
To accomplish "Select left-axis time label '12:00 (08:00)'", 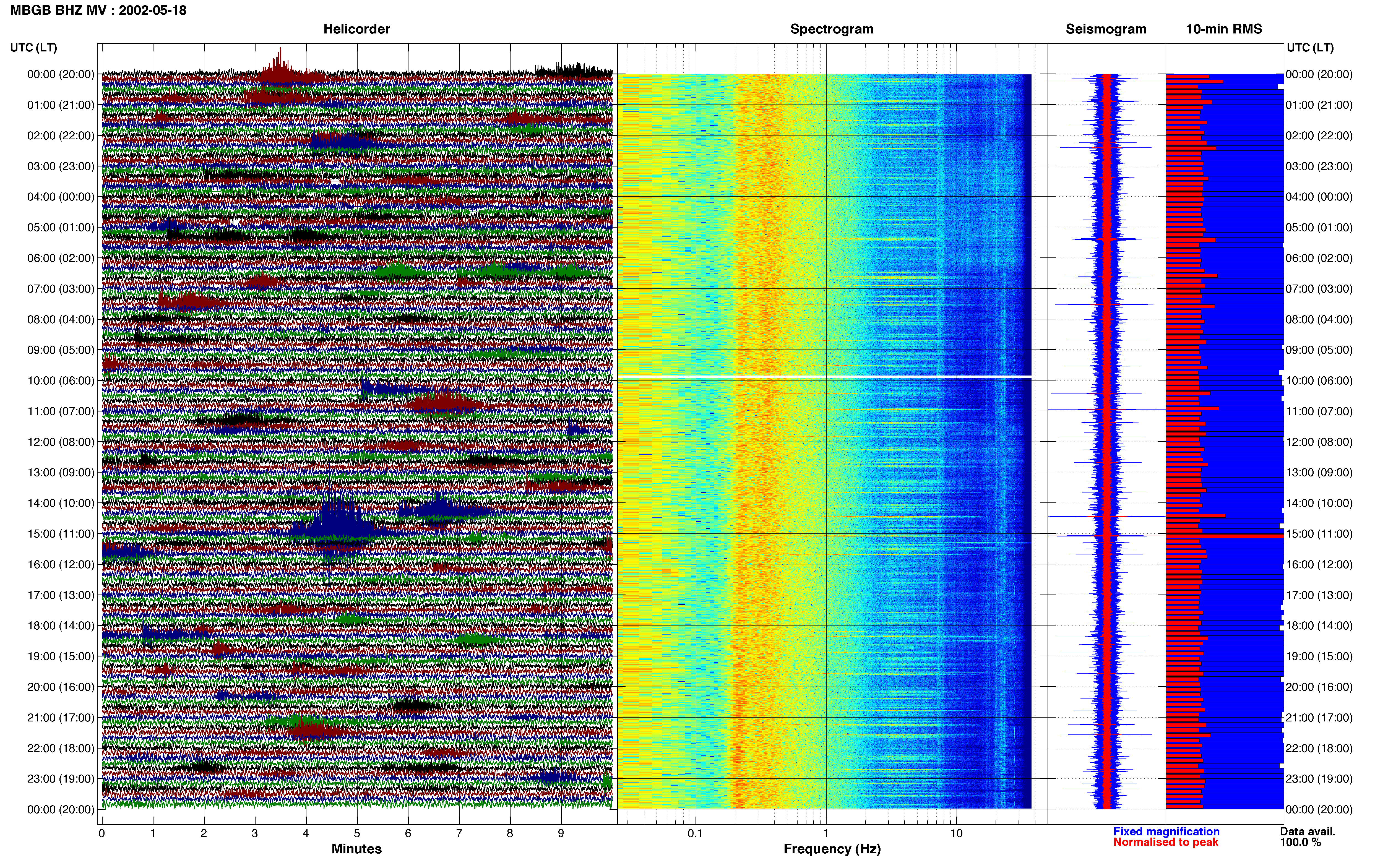I will (61, 442).
